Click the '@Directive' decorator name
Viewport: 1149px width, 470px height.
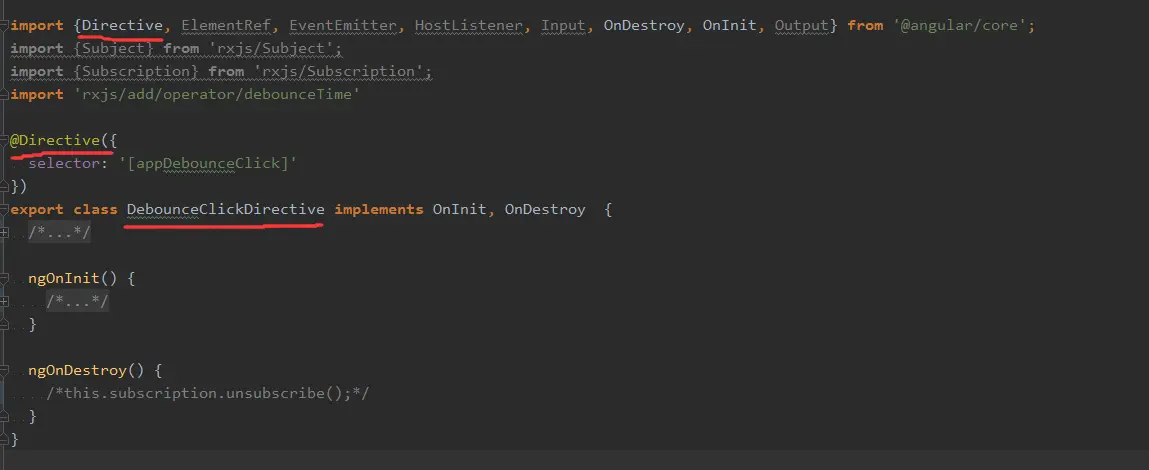click(54, 140)
